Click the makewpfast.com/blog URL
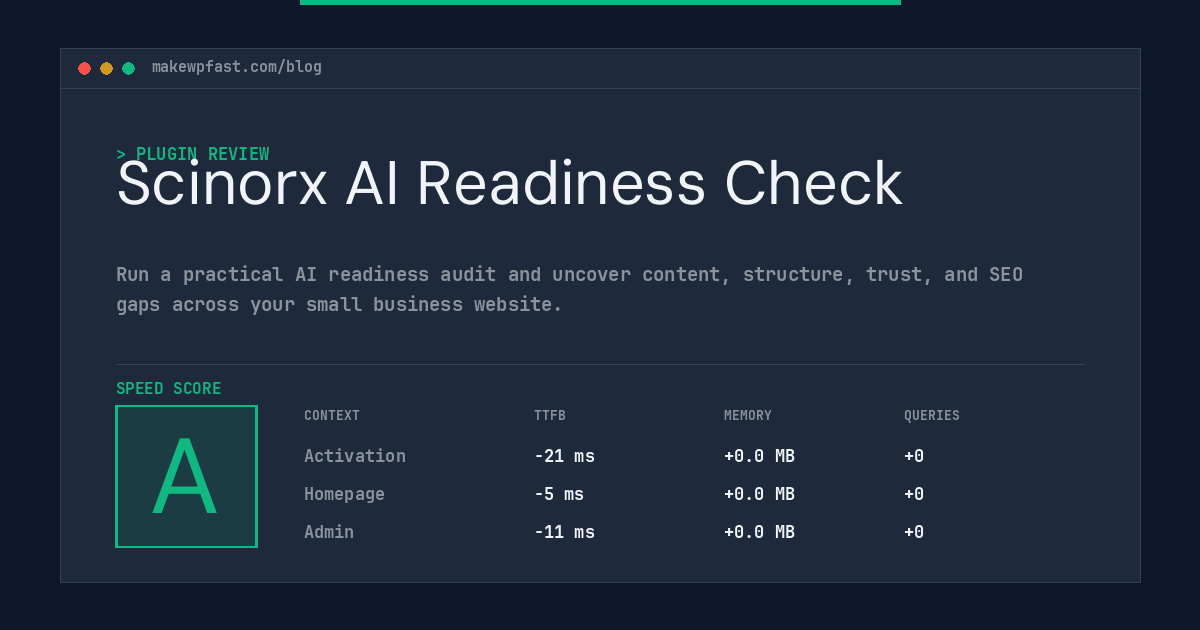This screenshot has height=630, width=1200. (237, 67)
